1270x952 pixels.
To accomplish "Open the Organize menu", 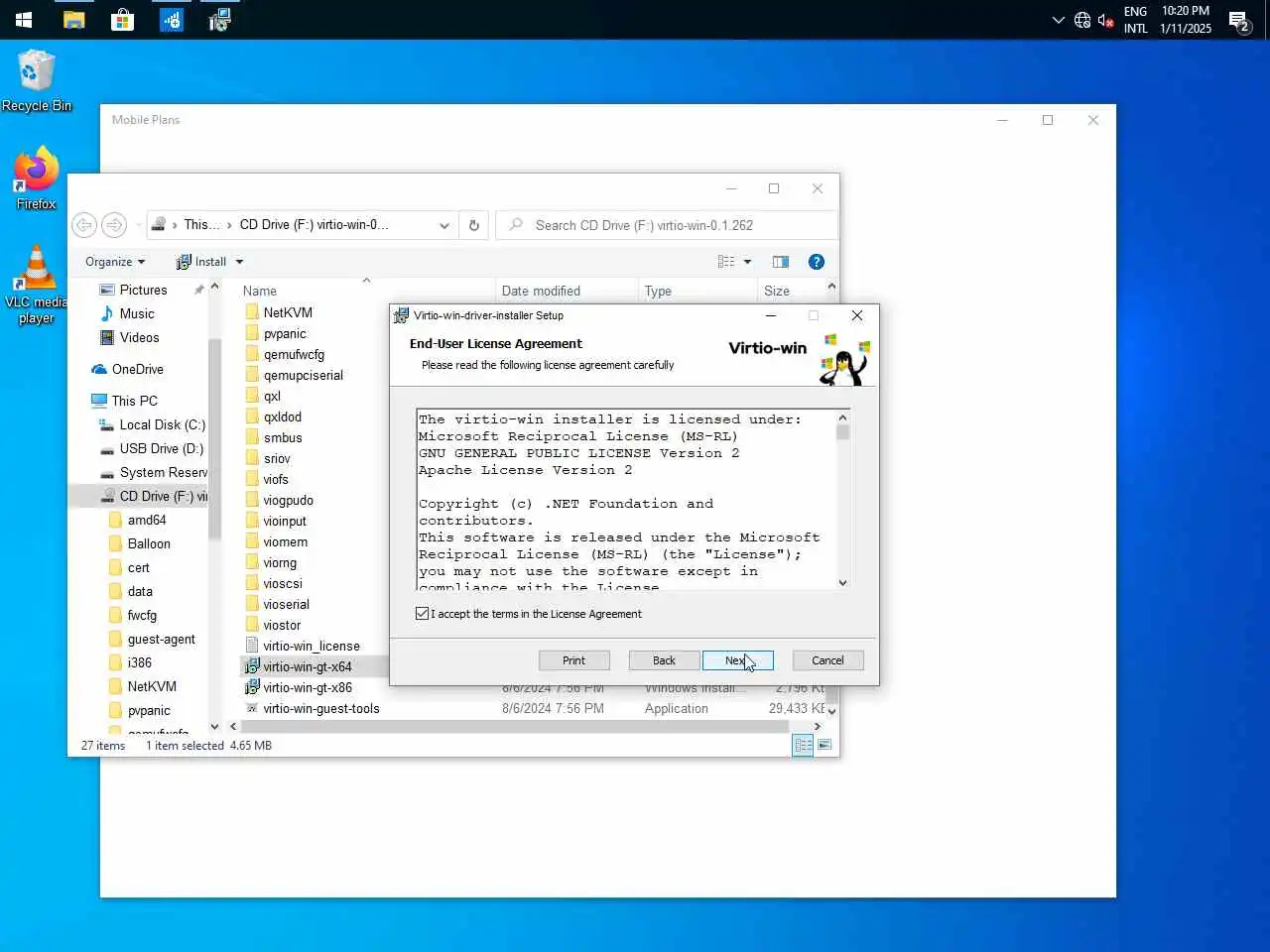I will tap(115, 262).
